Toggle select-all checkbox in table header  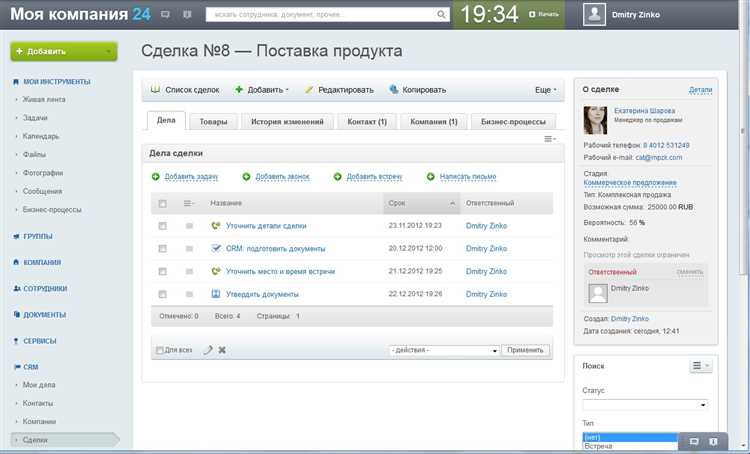(163, 204)
